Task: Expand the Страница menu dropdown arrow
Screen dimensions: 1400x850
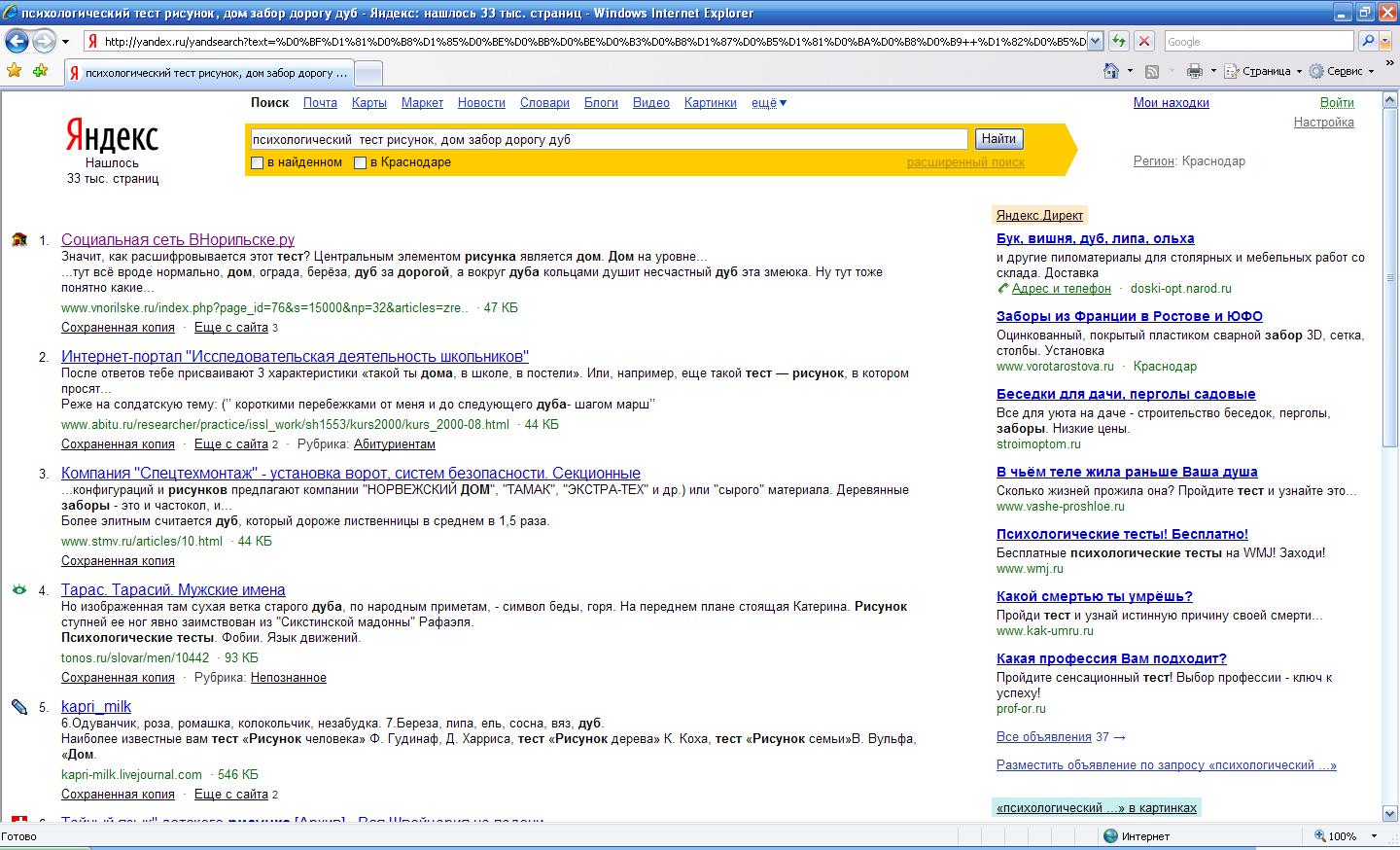Action: tap(1299, 71)
